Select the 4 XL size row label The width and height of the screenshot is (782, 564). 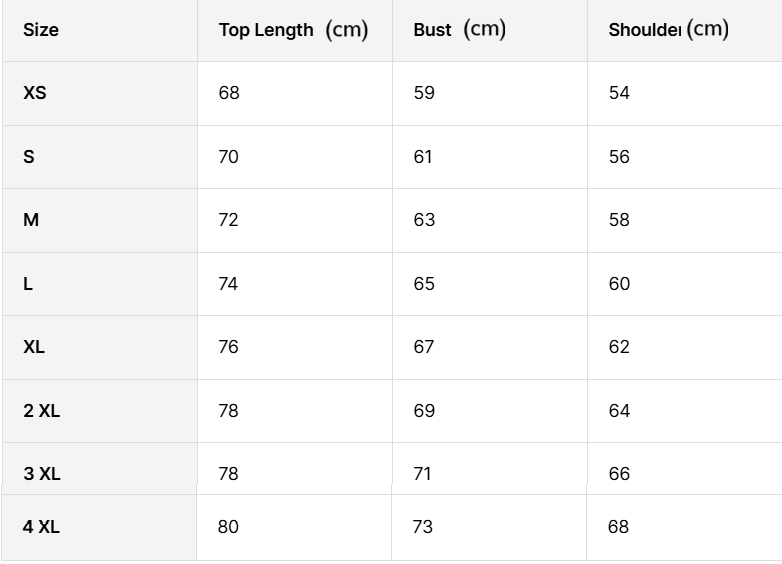[42, 527]
